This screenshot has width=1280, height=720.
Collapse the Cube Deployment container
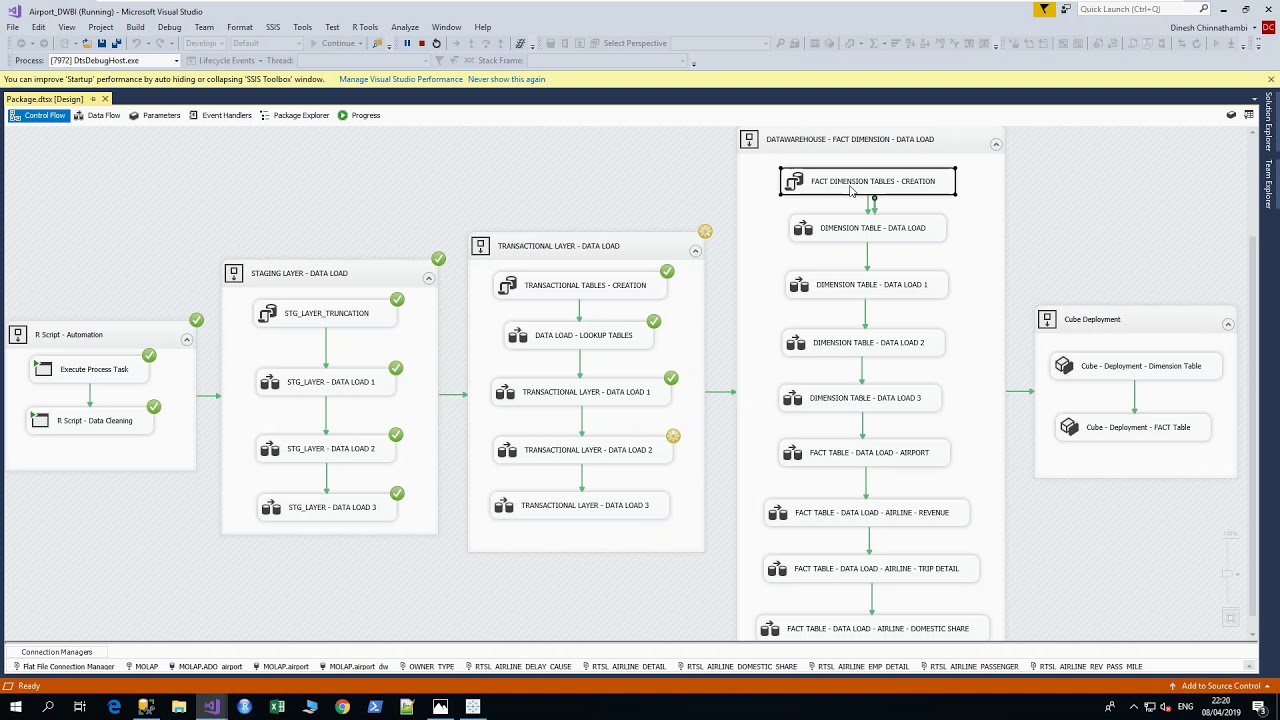tap(1228, 324)
